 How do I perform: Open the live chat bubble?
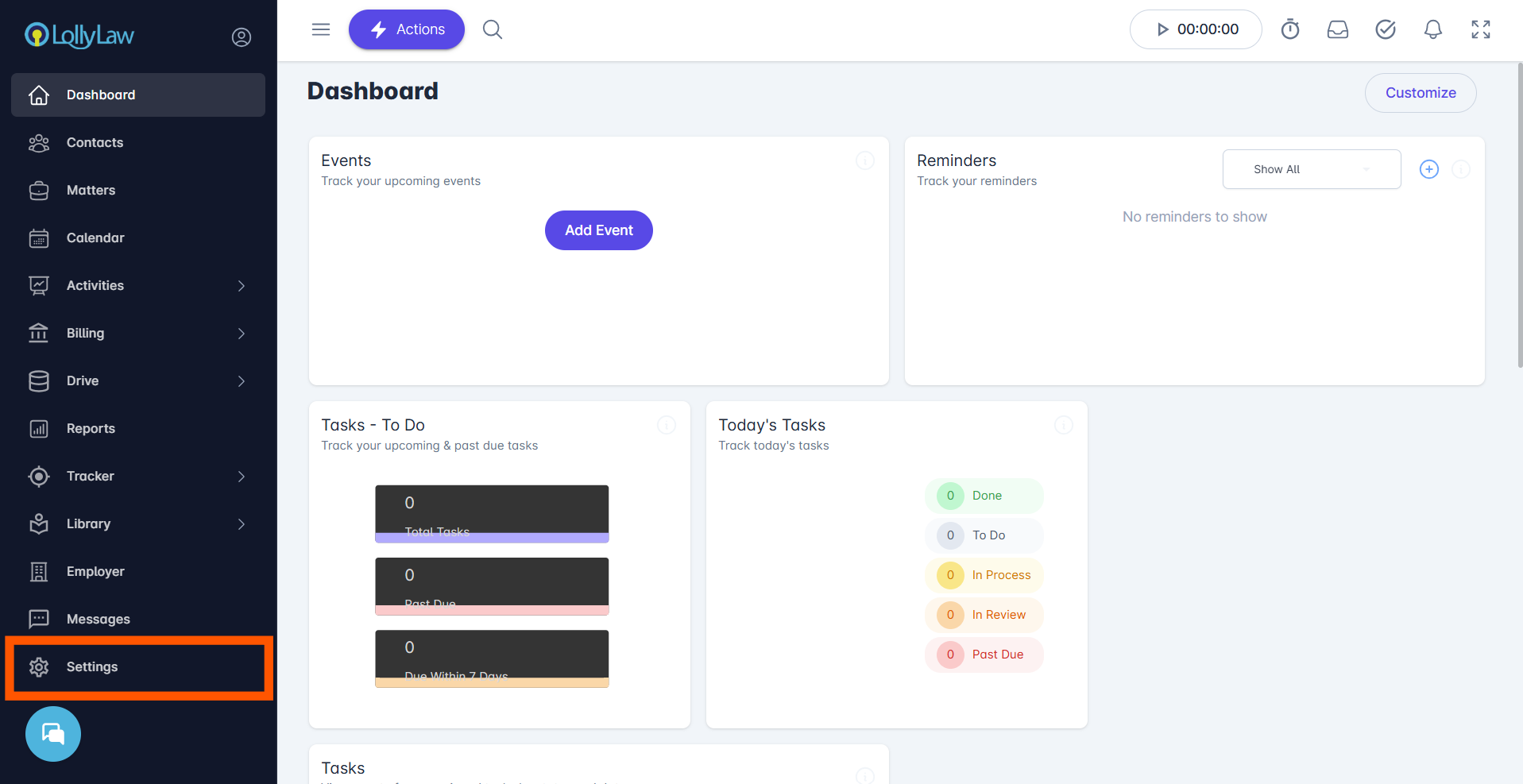point(53,734)
